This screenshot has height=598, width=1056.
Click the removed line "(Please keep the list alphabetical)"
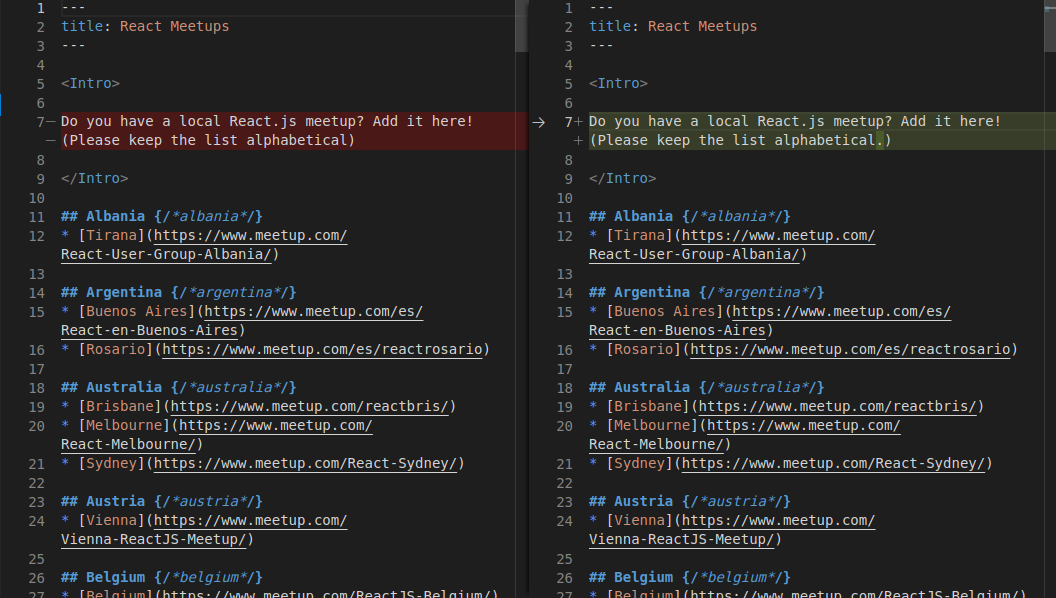(x=208, y=140)
